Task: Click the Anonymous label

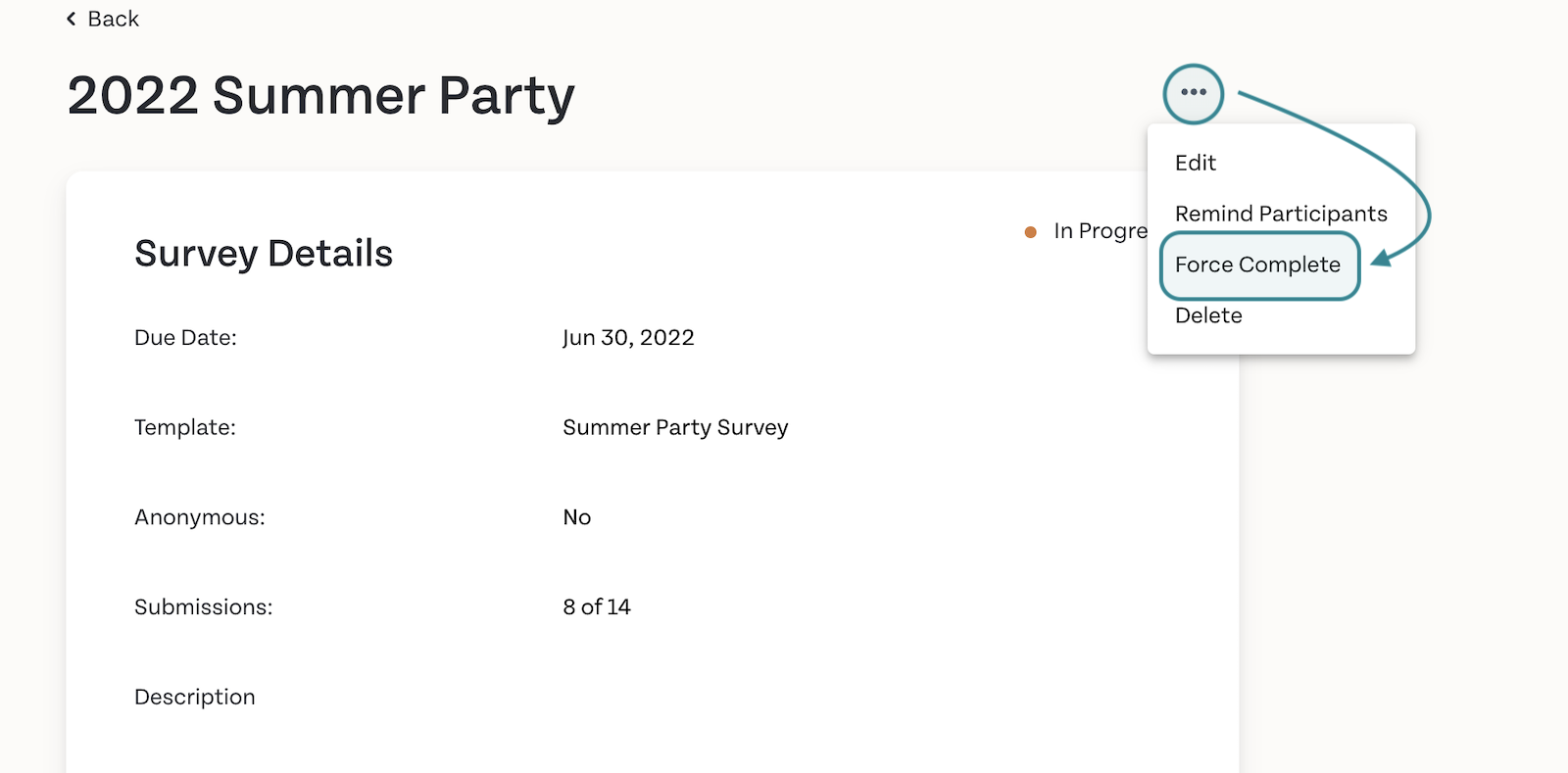Action: point(200,517)
